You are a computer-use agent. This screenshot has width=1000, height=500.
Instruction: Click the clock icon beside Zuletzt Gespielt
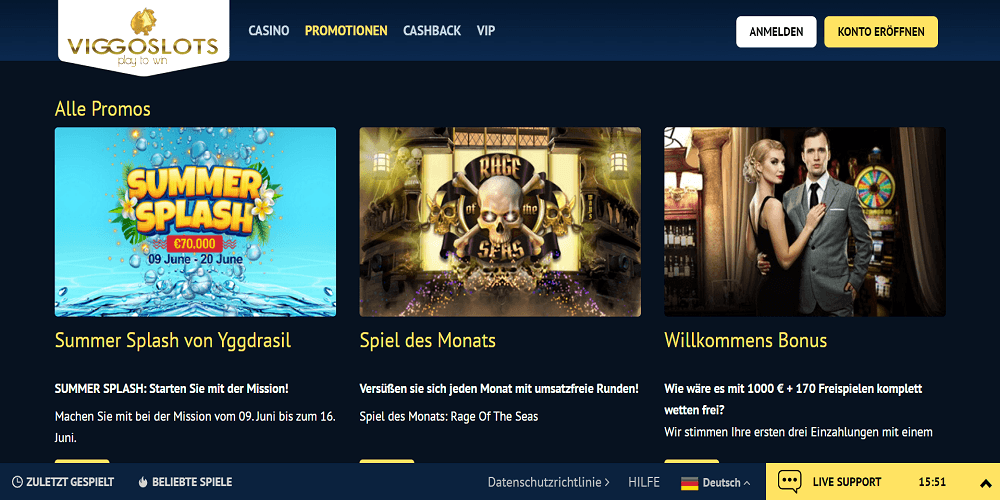coord(17,482)
